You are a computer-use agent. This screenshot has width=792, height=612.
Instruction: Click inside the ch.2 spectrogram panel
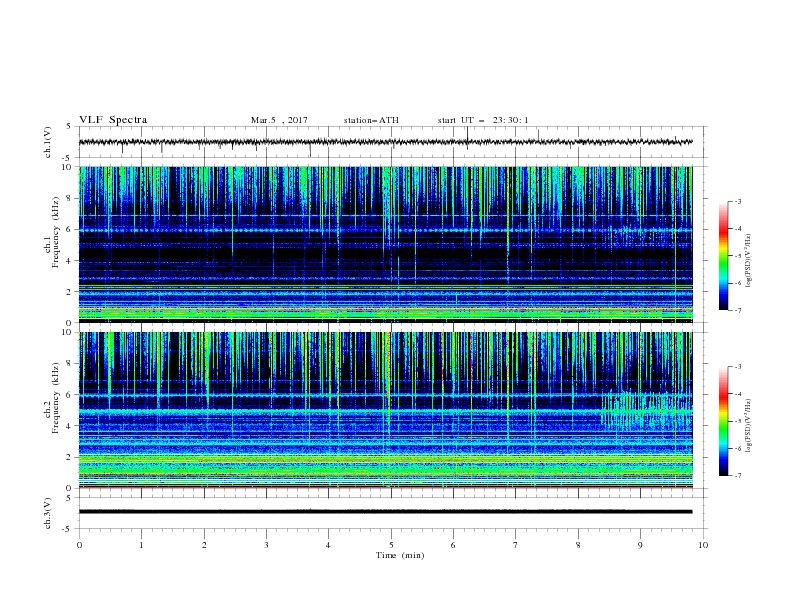click(x=385, y=410)
